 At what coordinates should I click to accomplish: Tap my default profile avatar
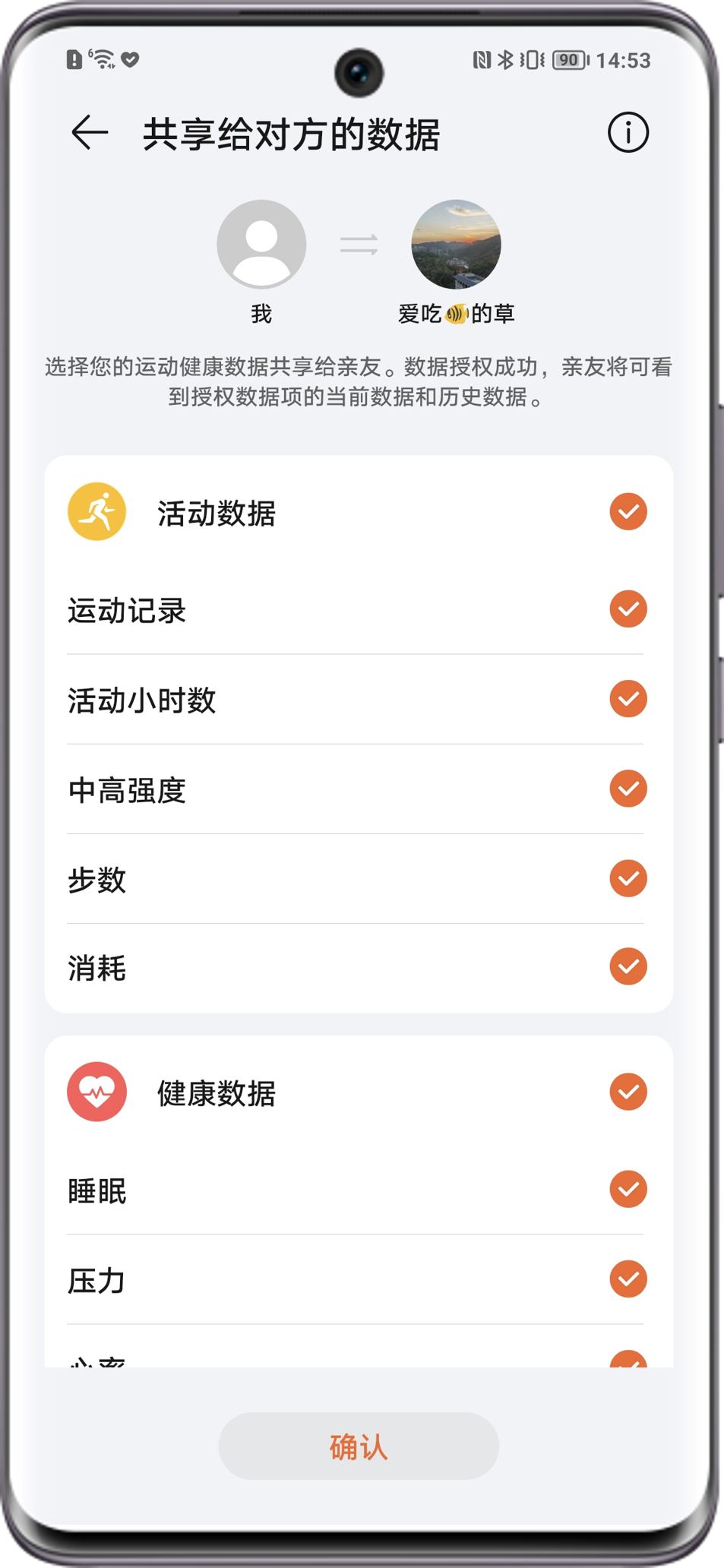[x=261, y=244]
